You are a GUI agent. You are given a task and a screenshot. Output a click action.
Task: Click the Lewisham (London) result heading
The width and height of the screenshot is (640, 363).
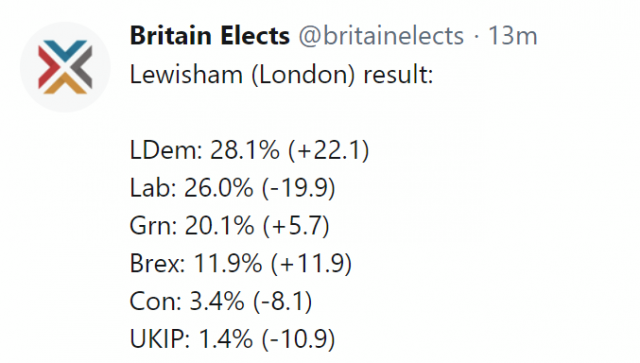click(281, 75)
